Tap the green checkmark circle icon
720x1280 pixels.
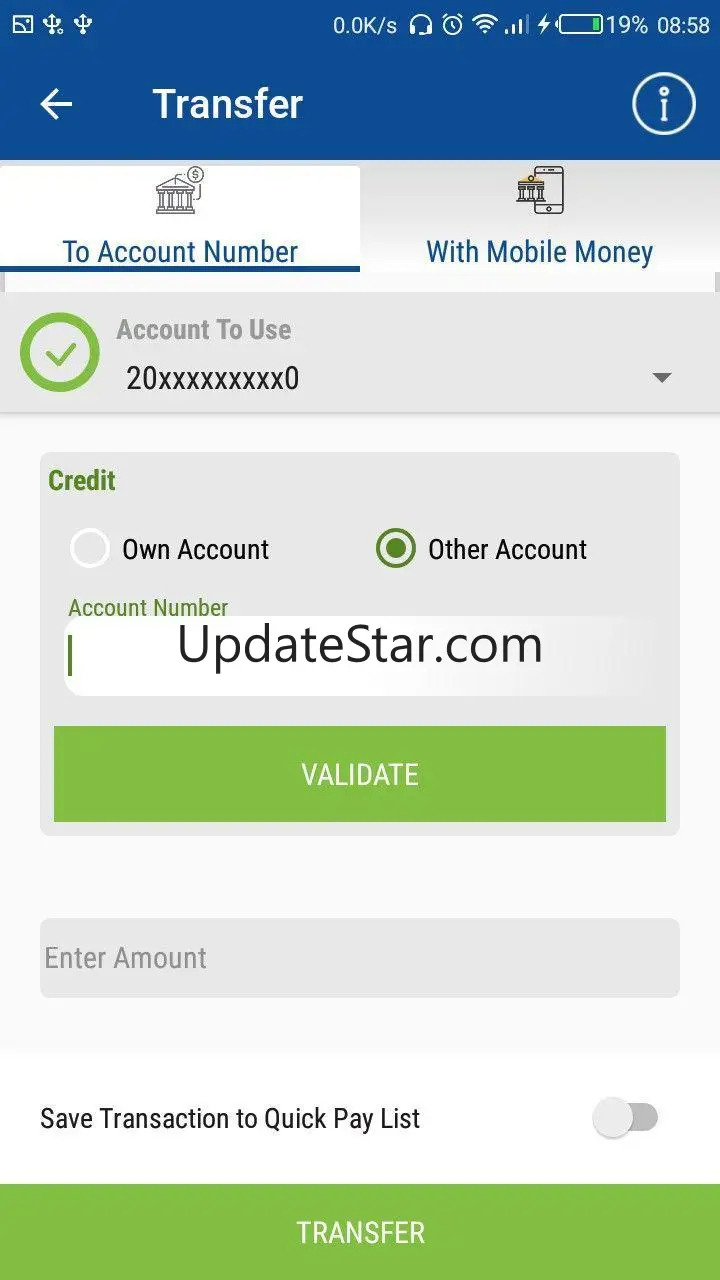(x=60, y=352)
